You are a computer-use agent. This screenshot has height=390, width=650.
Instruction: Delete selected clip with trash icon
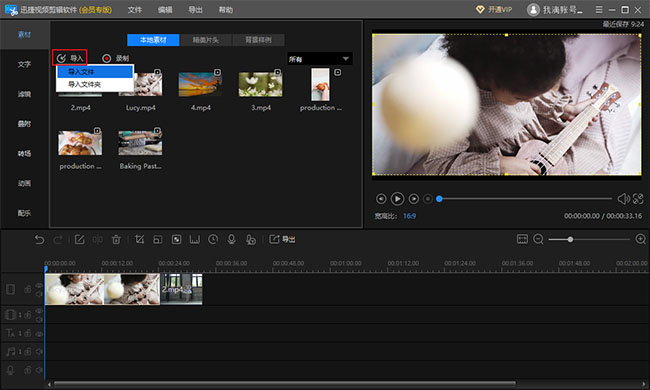116,240
